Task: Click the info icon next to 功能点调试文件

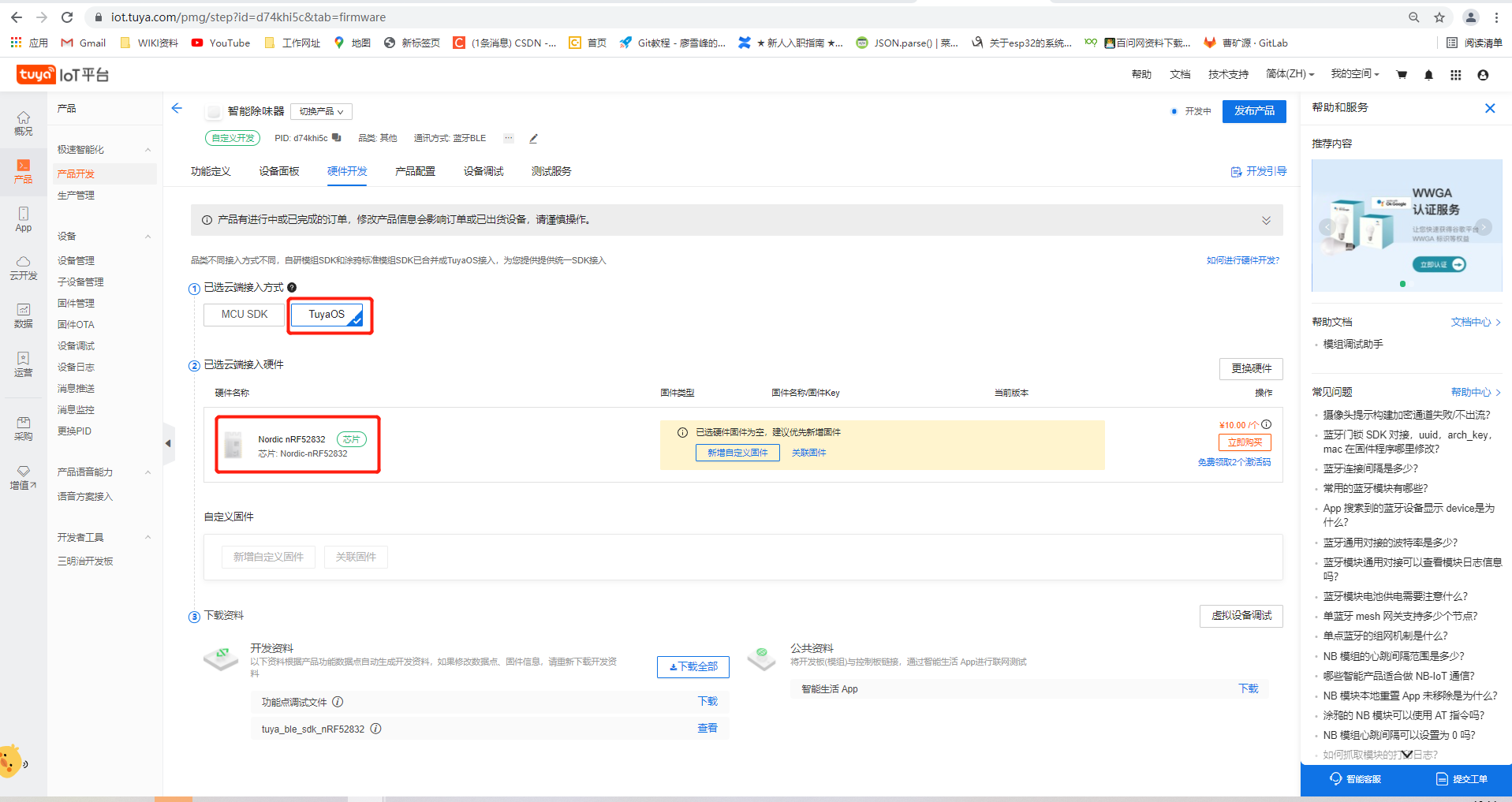Action: [x=338, y=702]
